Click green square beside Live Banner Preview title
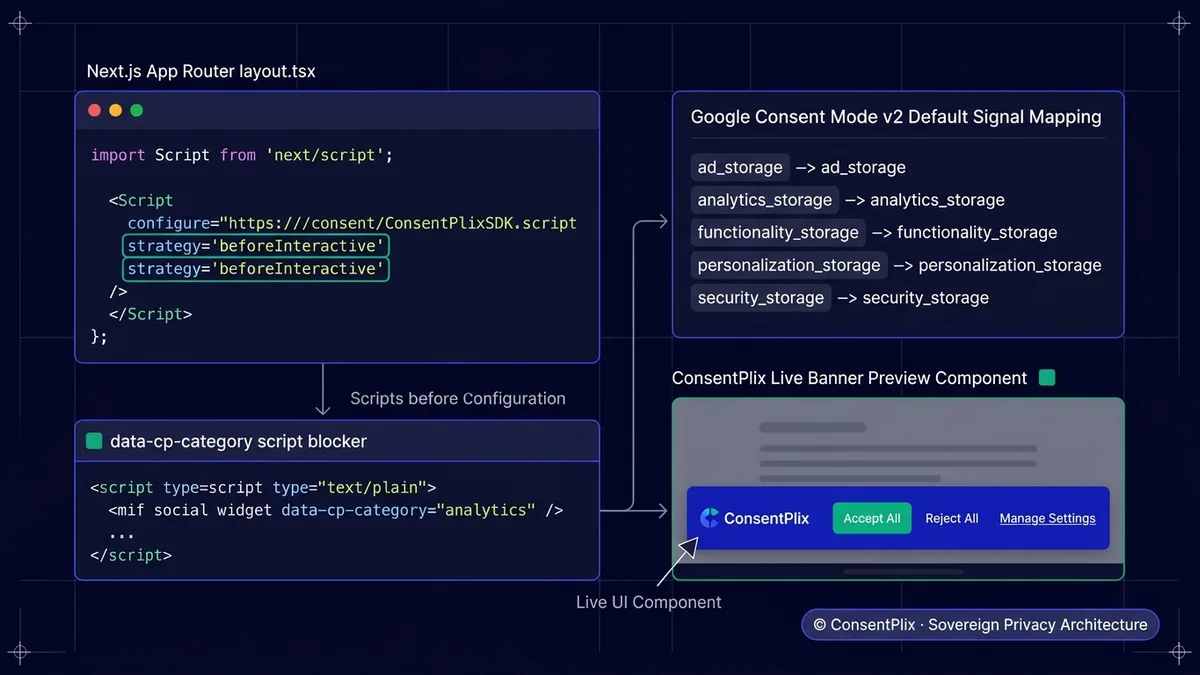This screenshot has height=675, width=1200. 1047,378
